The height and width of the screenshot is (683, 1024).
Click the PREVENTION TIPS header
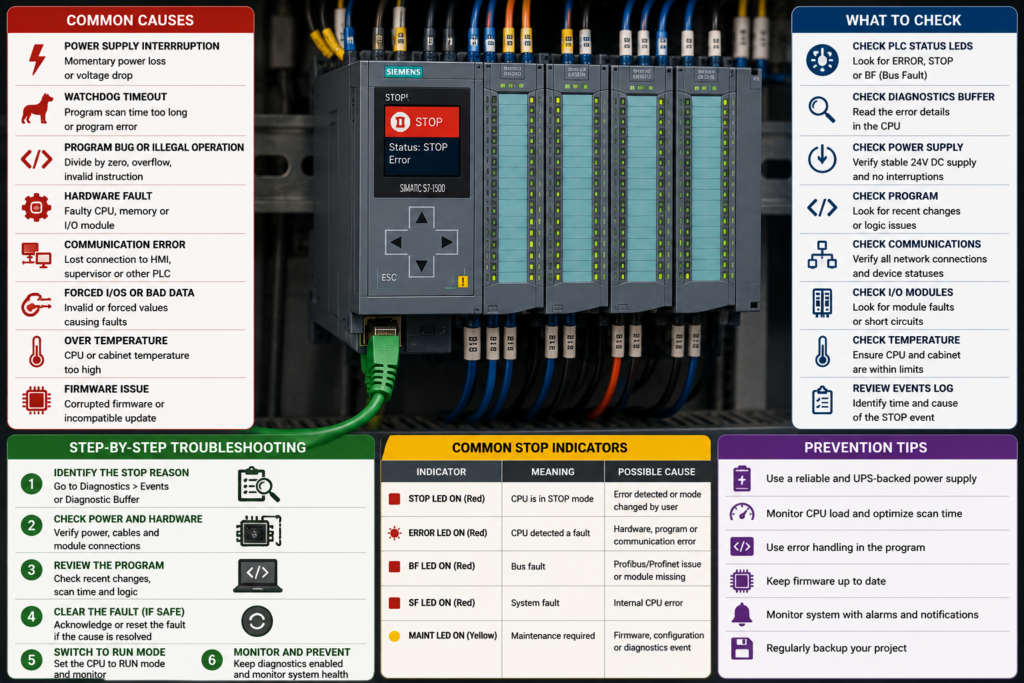(866, 447)
